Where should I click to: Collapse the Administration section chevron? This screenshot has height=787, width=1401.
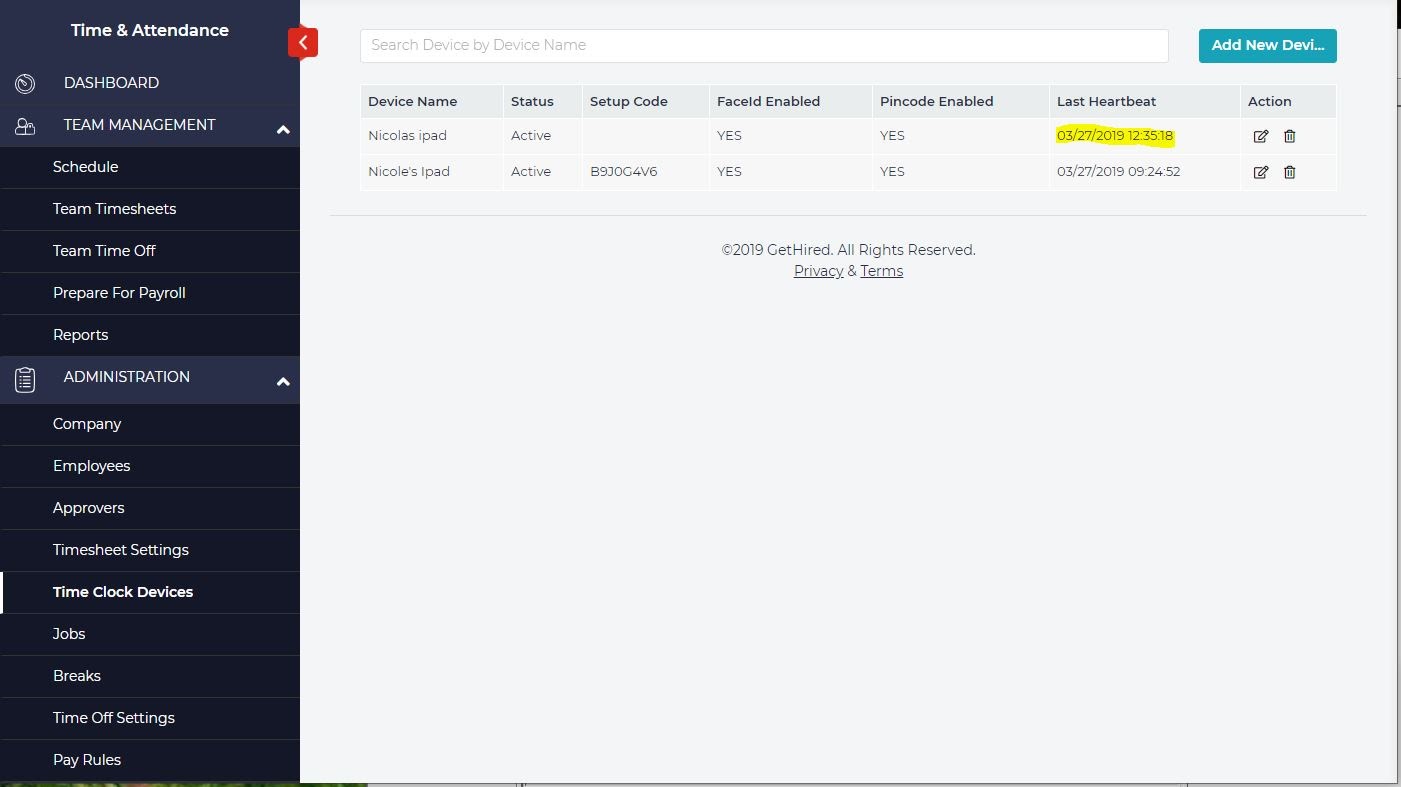pos(283,382)
